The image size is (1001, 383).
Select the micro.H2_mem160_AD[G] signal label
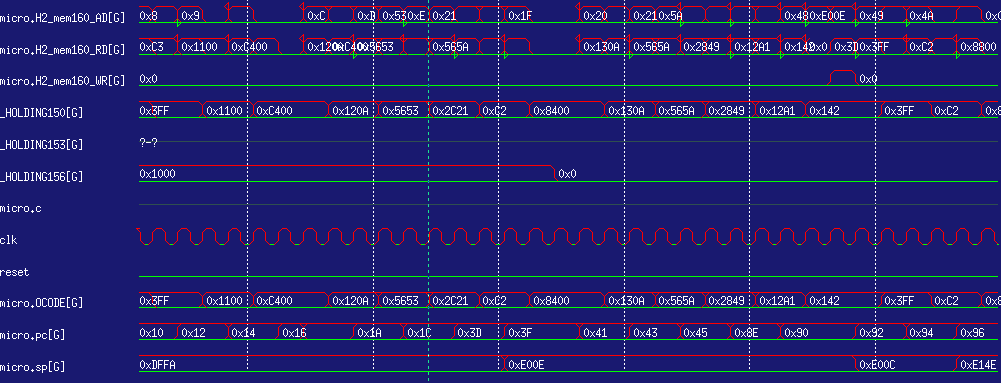pyautogui.click(x=63, y=17)
